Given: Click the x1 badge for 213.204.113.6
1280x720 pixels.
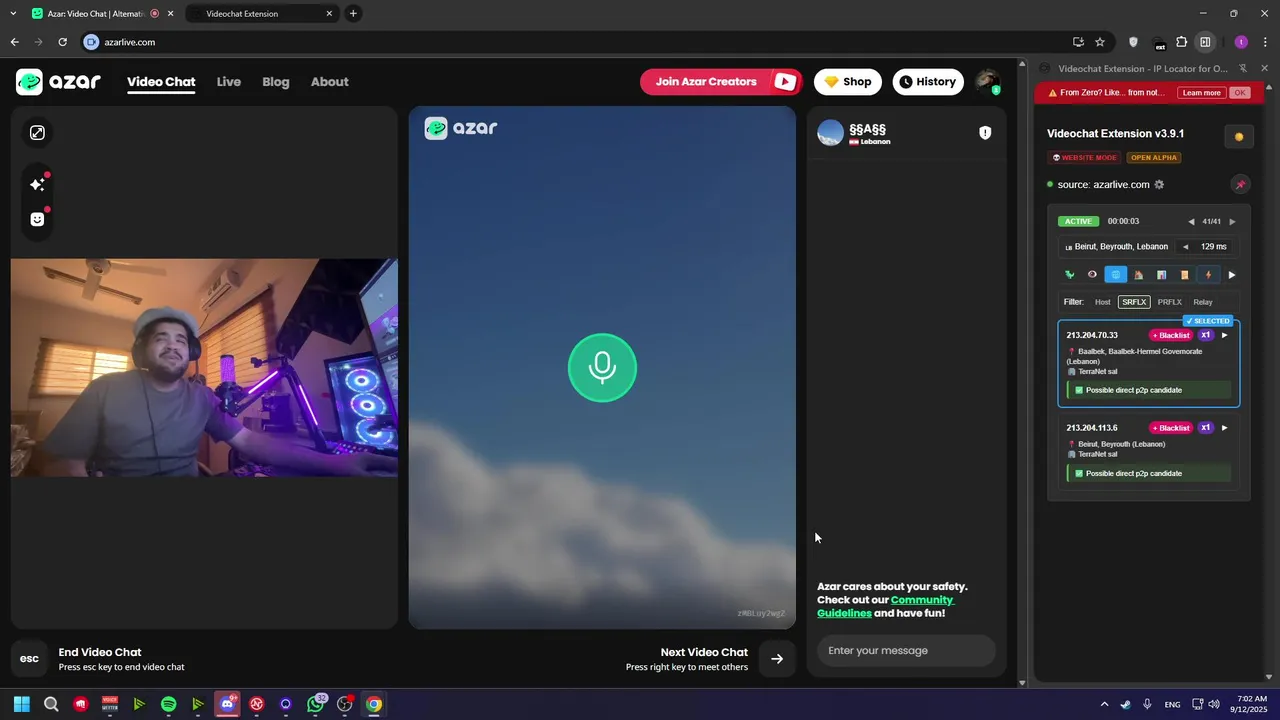Looking at the screenshot, I should [1205, 428].
